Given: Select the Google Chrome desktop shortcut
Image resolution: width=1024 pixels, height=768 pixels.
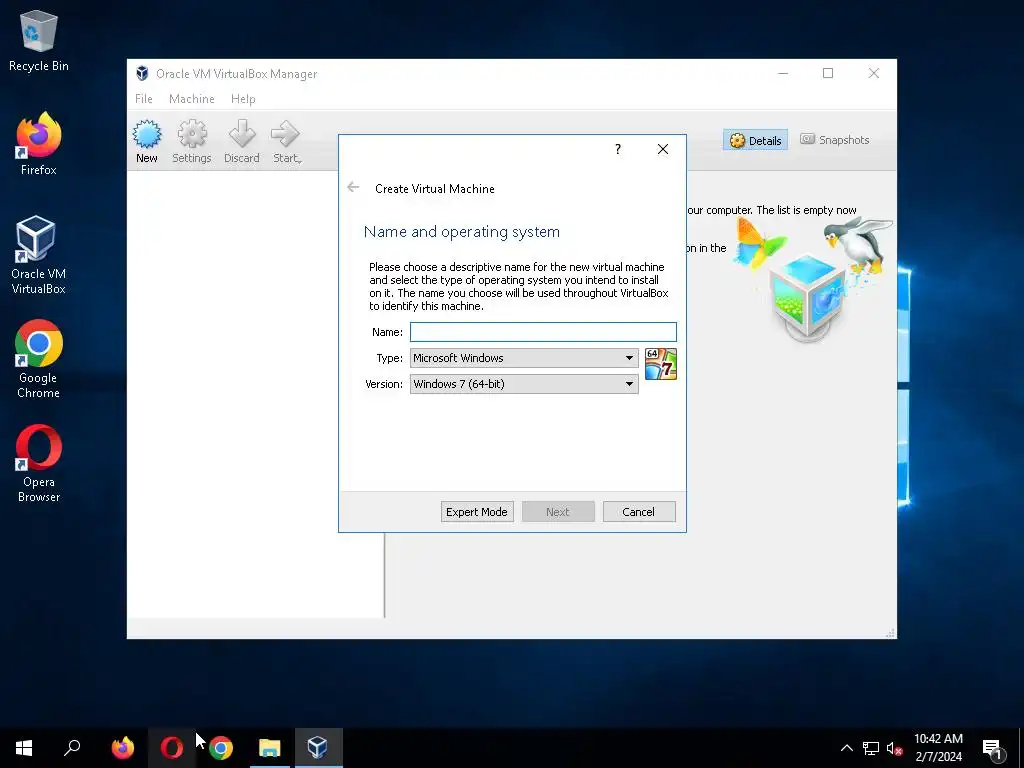Looking at the screenshot, I should click(x=39, y=359).
